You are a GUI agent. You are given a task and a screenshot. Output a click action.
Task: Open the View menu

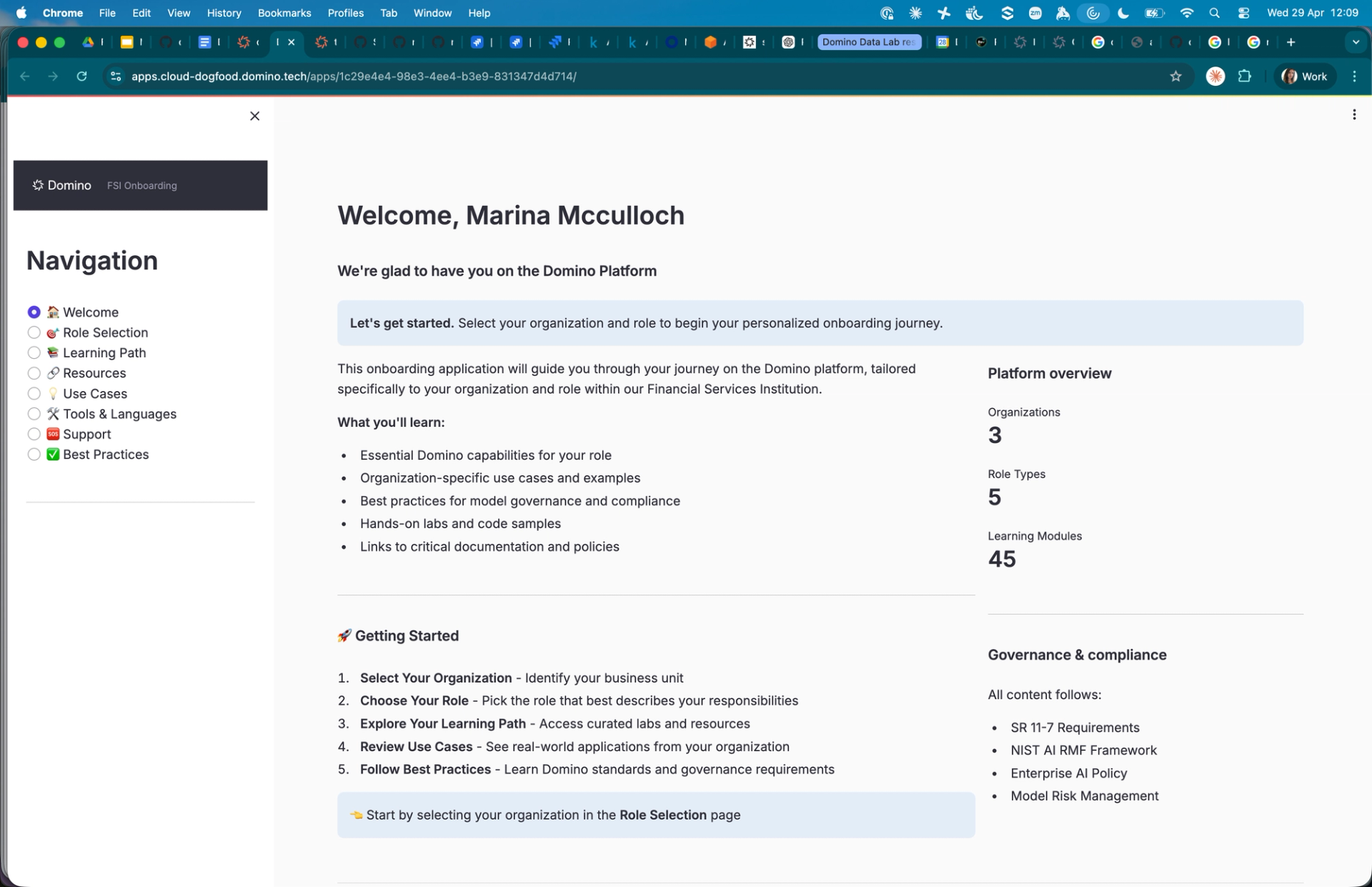coord(179,13)
